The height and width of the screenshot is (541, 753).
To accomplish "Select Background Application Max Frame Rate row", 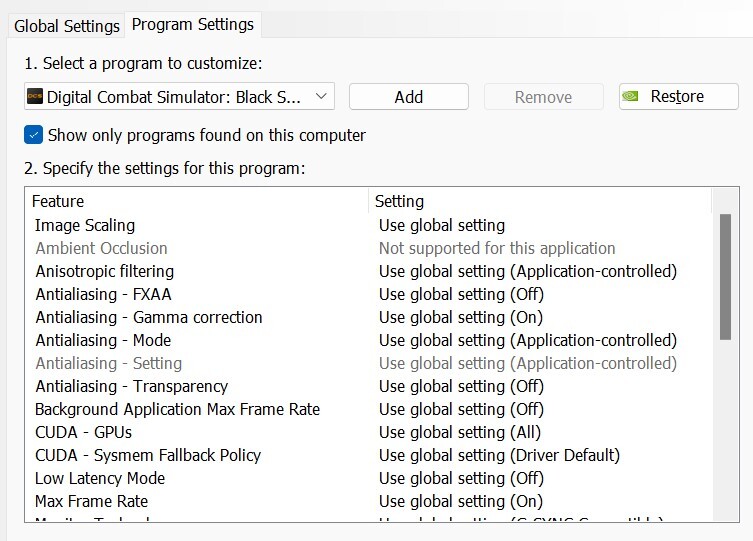I will point(369,409).
